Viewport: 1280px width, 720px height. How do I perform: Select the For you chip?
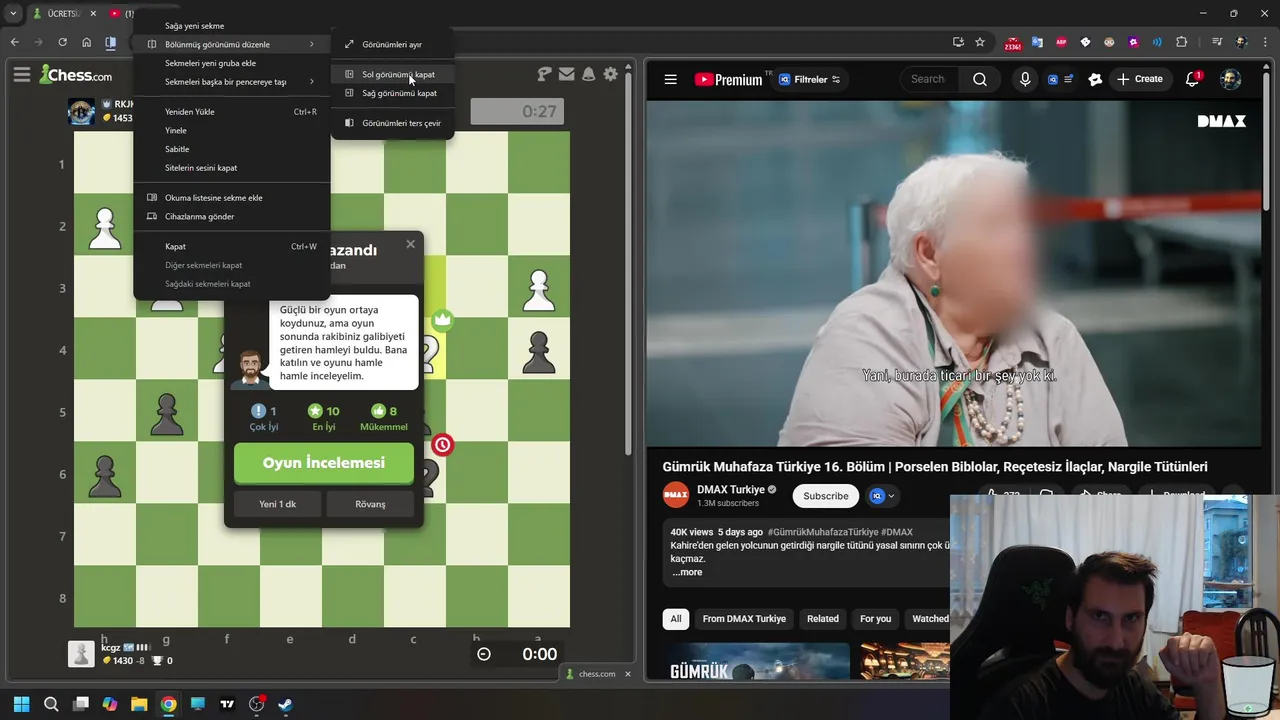coord(875,619)
